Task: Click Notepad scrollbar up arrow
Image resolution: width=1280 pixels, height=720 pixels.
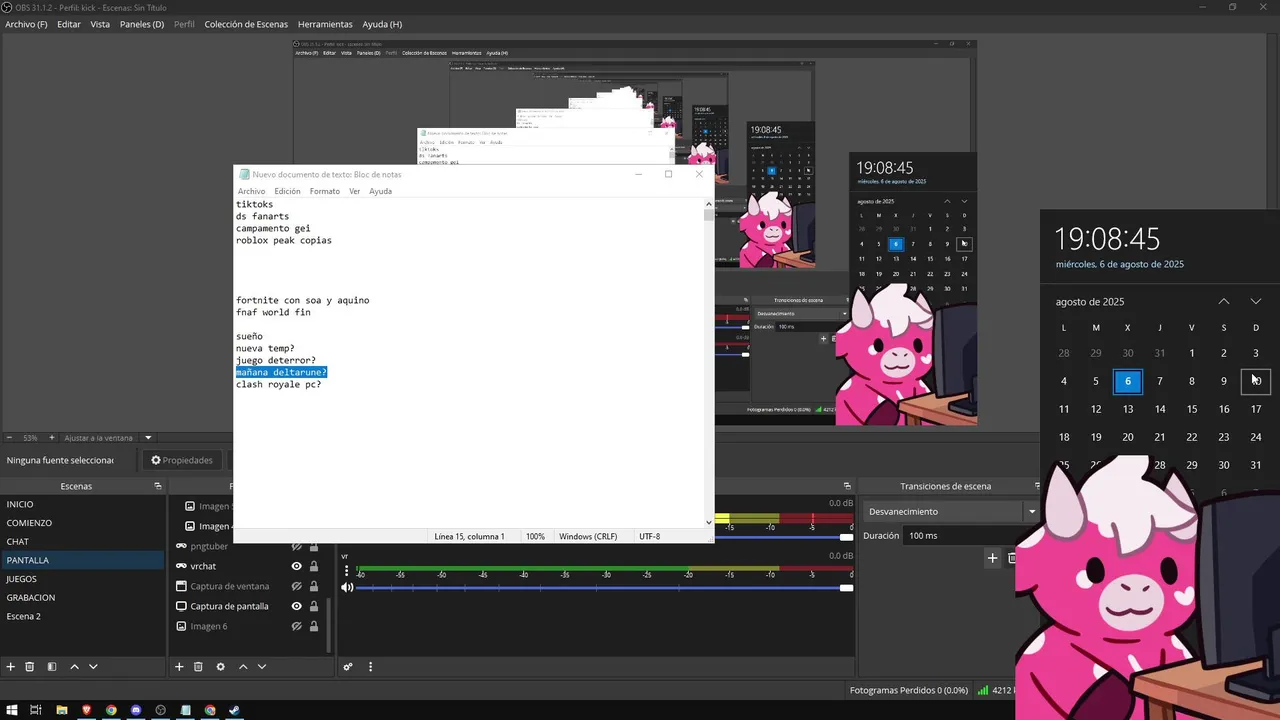Action: click(709, 203)
